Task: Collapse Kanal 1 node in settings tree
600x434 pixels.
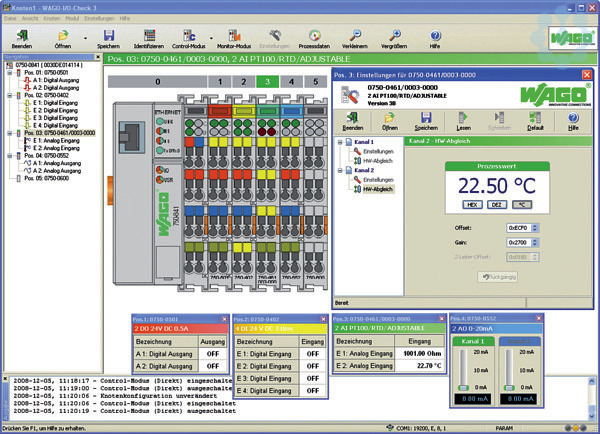Action: pos(339,142)
